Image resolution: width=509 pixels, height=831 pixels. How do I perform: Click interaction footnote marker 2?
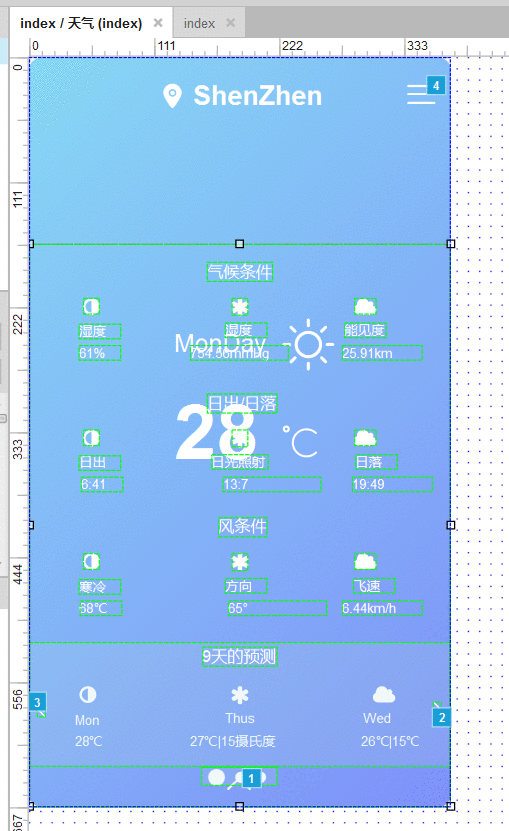442,718
